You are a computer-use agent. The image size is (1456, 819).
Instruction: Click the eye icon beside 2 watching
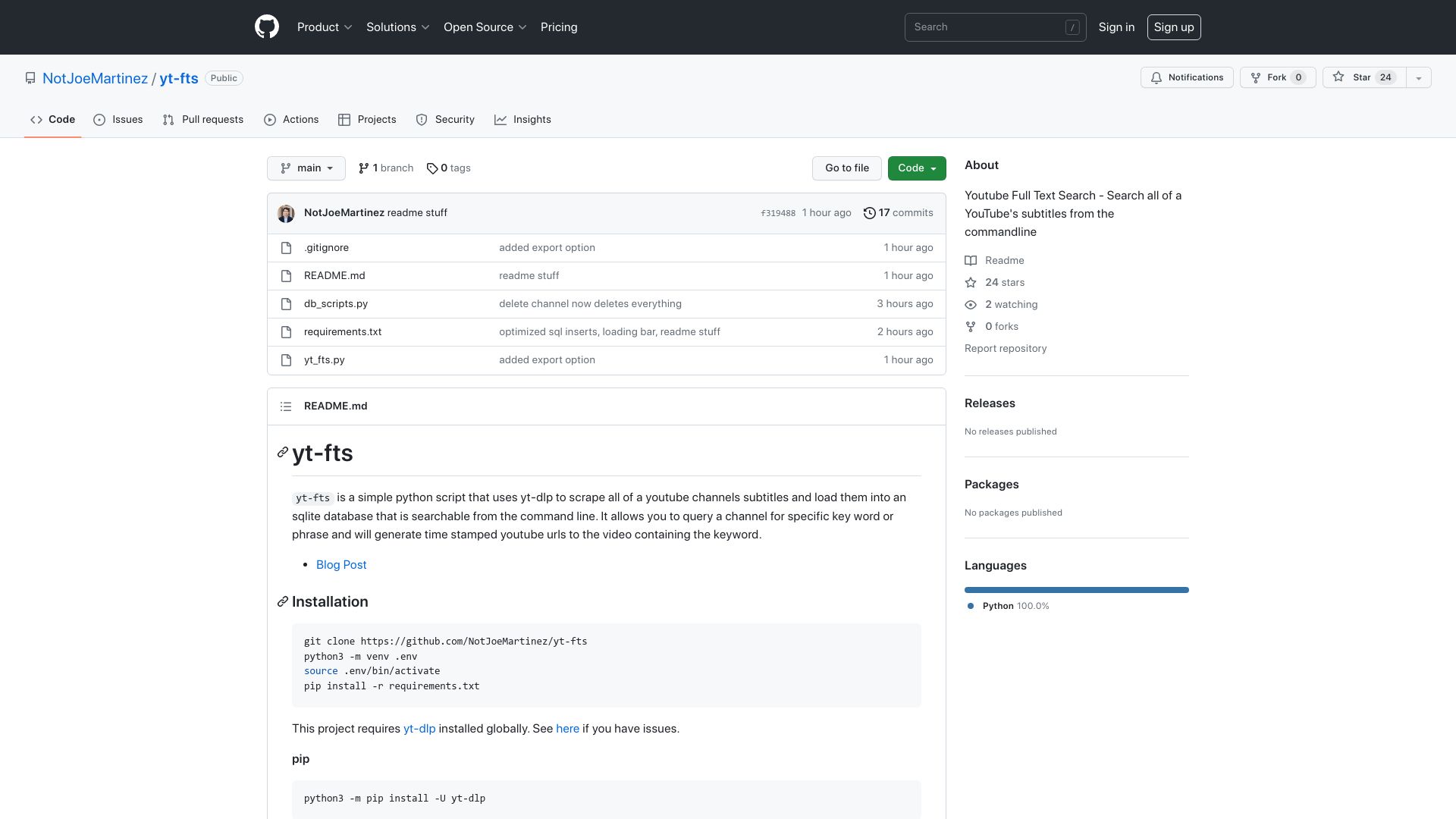tap(971, 305)
